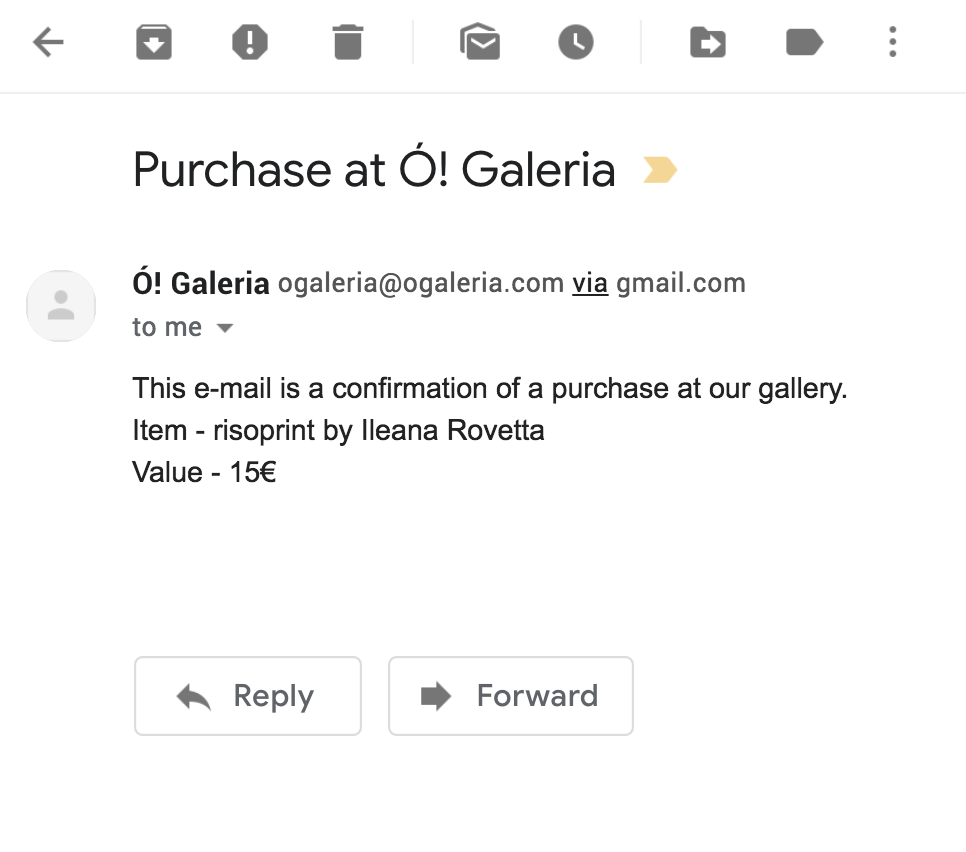Click the subject "Purchase at Ó! Galeria"
966x852 pixels.
[x=374, y=170]
